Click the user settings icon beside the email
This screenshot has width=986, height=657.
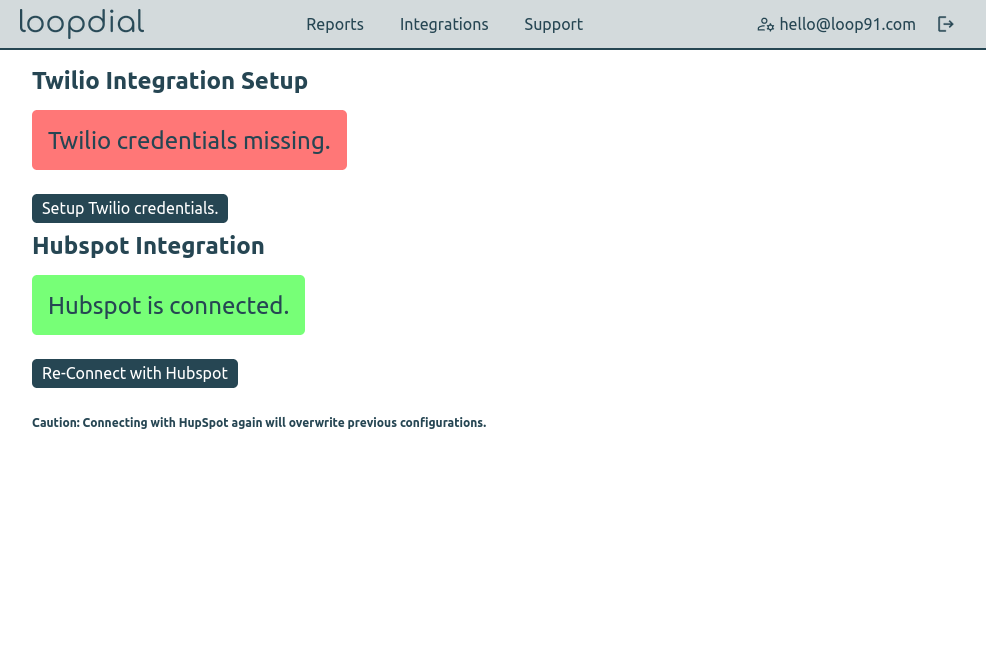766,25
